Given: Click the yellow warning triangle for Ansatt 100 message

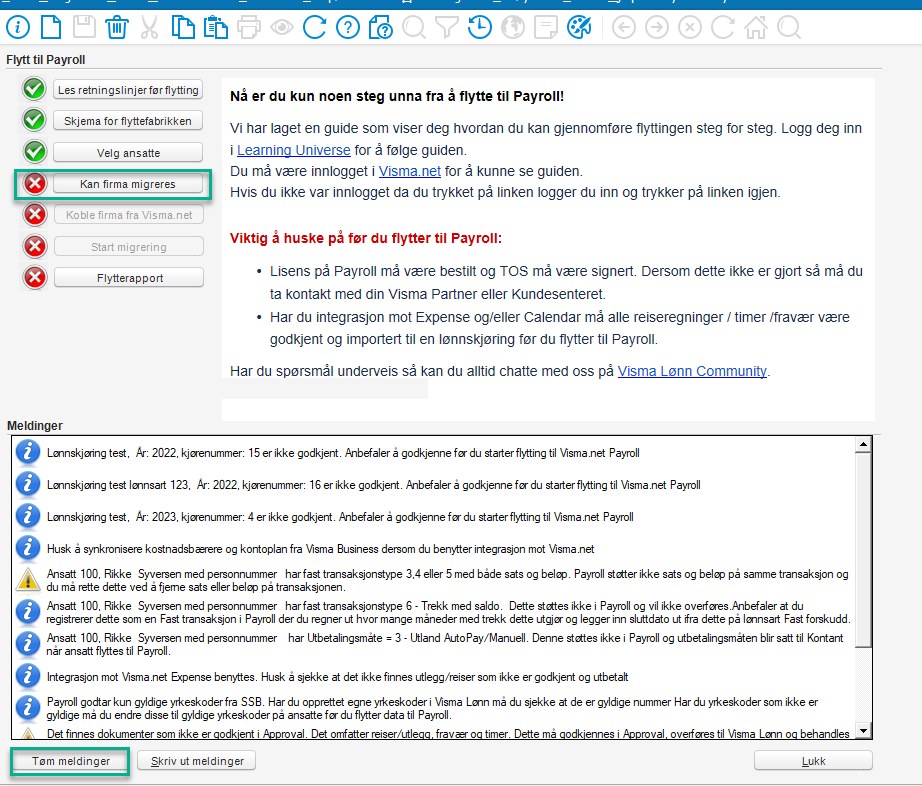Looking at the screenshot, I should pos(28,580).
